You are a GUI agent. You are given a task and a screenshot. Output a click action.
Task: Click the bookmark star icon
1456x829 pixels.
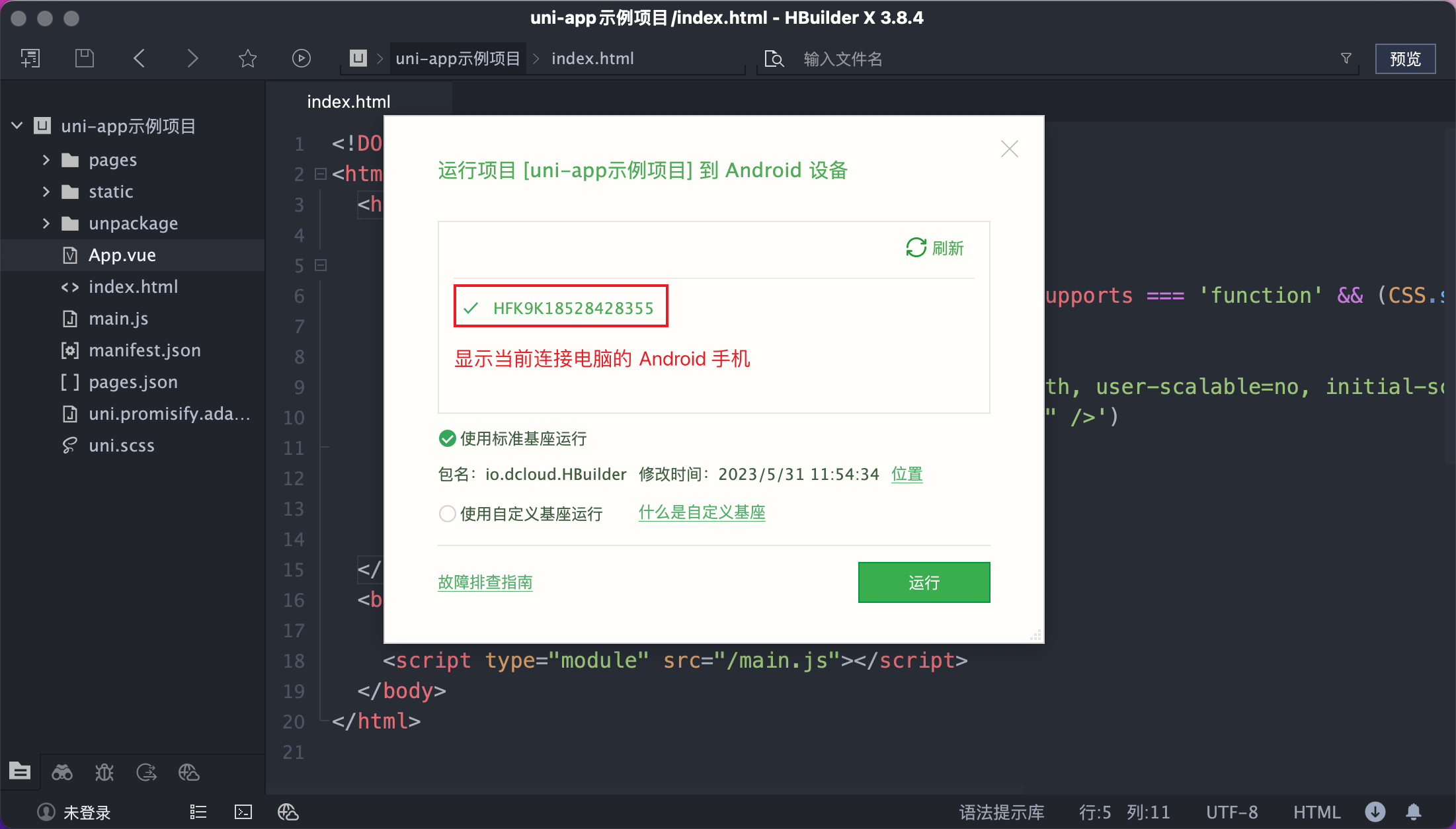pos(247,58)
